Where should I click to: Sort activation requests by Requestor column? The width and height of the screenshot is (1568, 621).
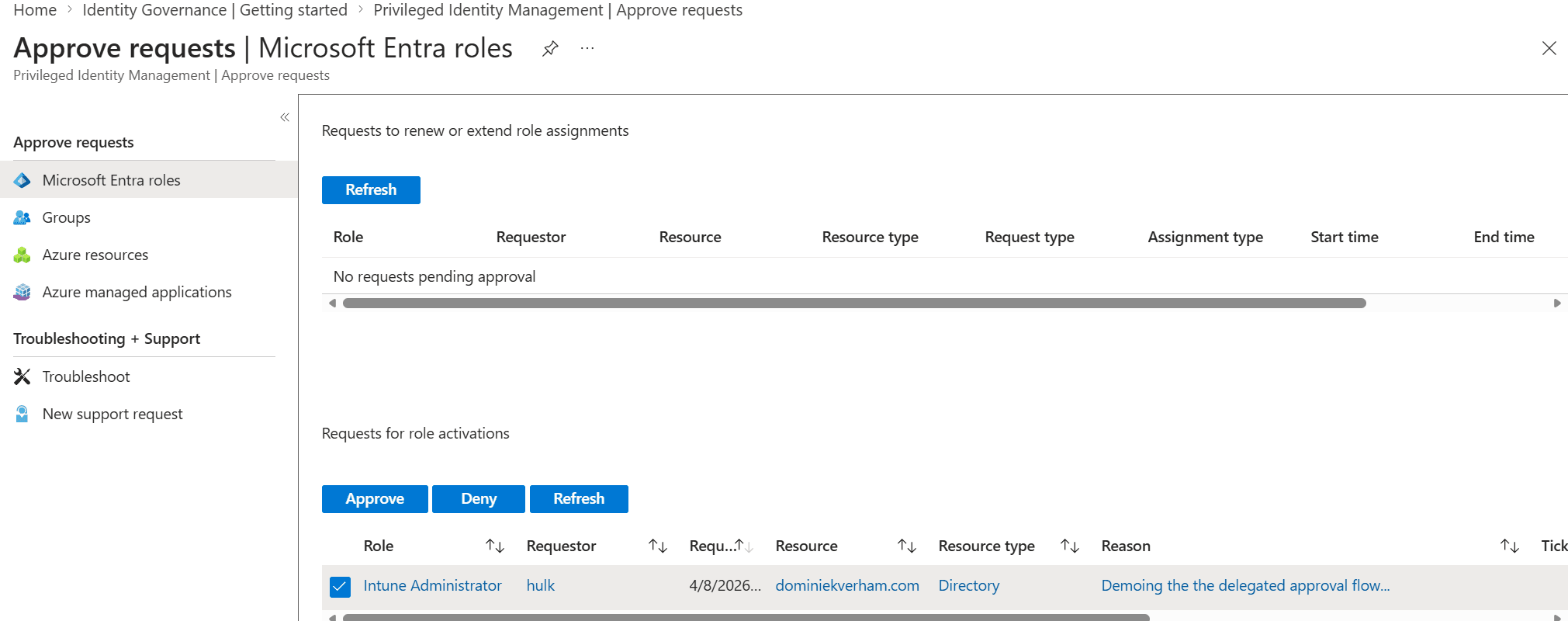[658, 546]
